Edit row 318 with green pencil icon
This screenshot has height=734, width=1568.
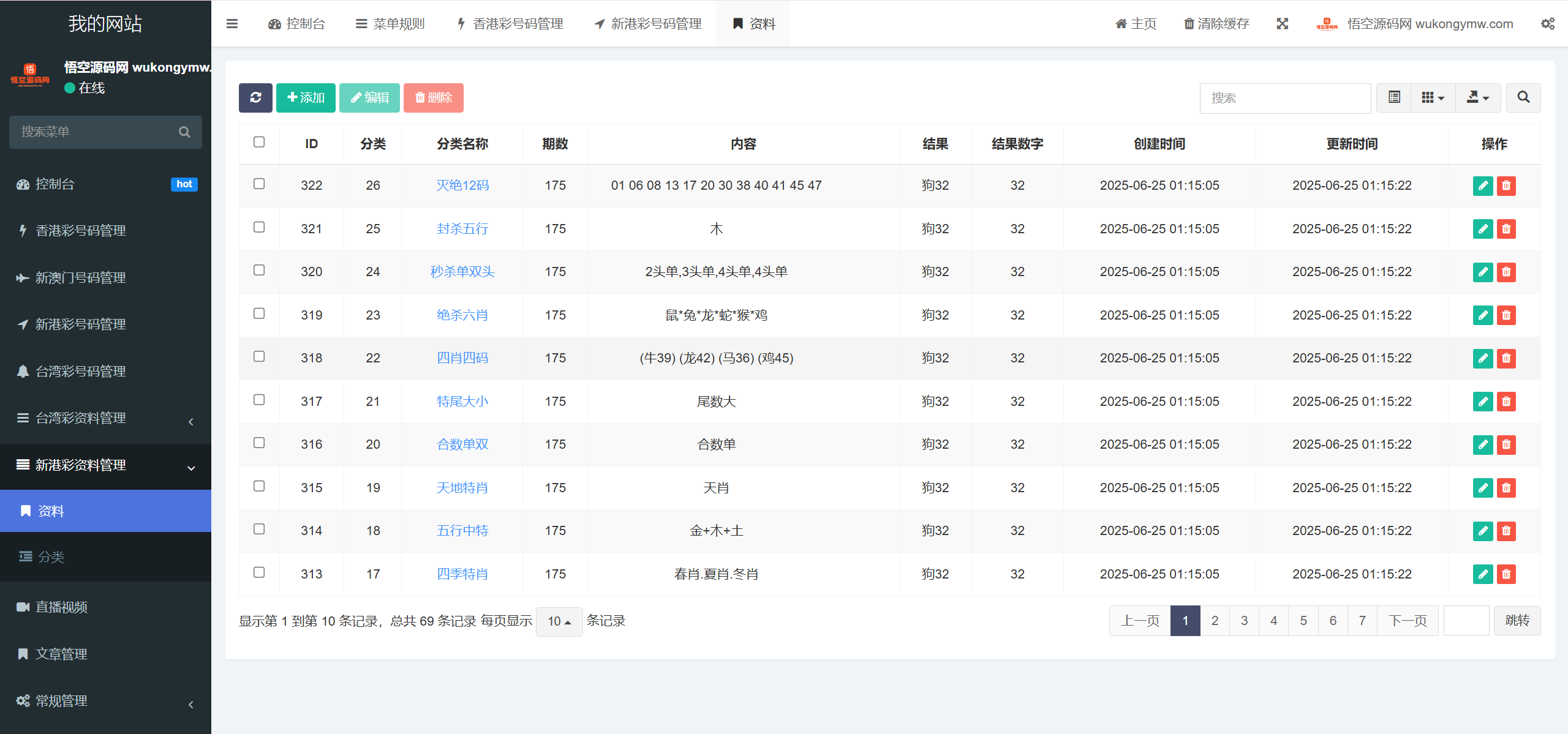tap(1483, 358)
